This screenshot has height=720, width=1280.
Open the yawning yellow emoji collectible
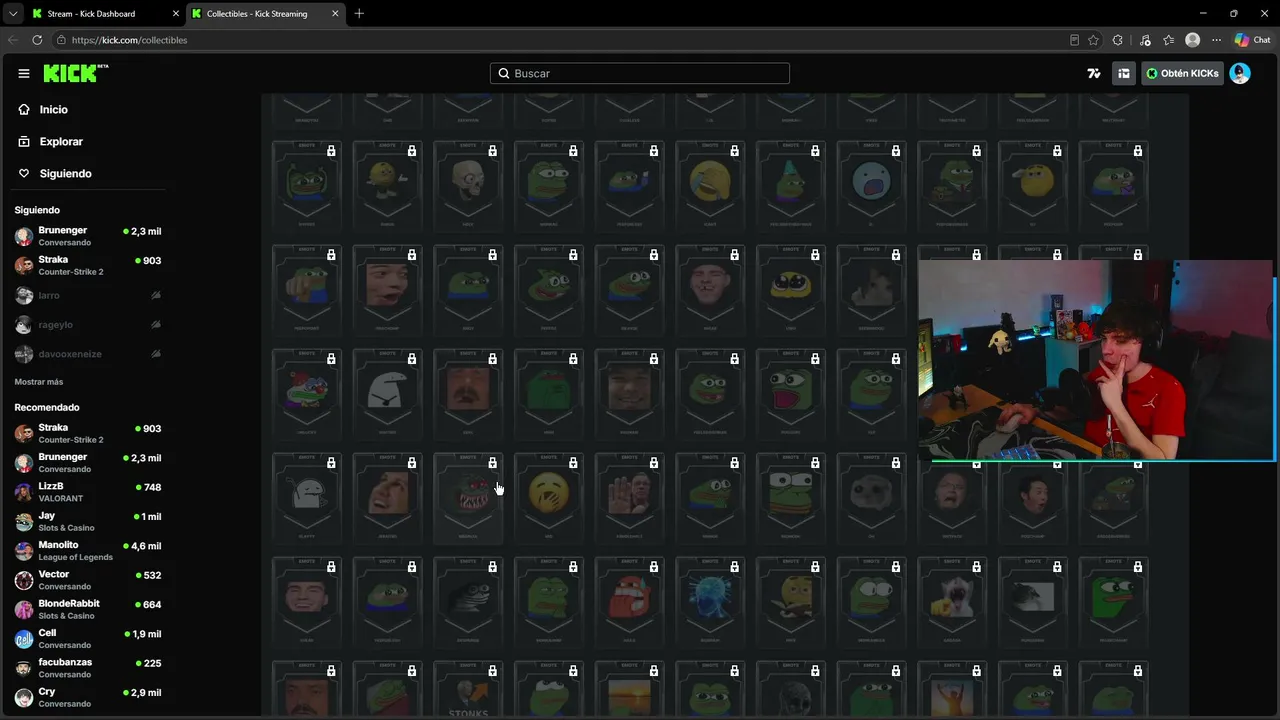coord(548,498)
